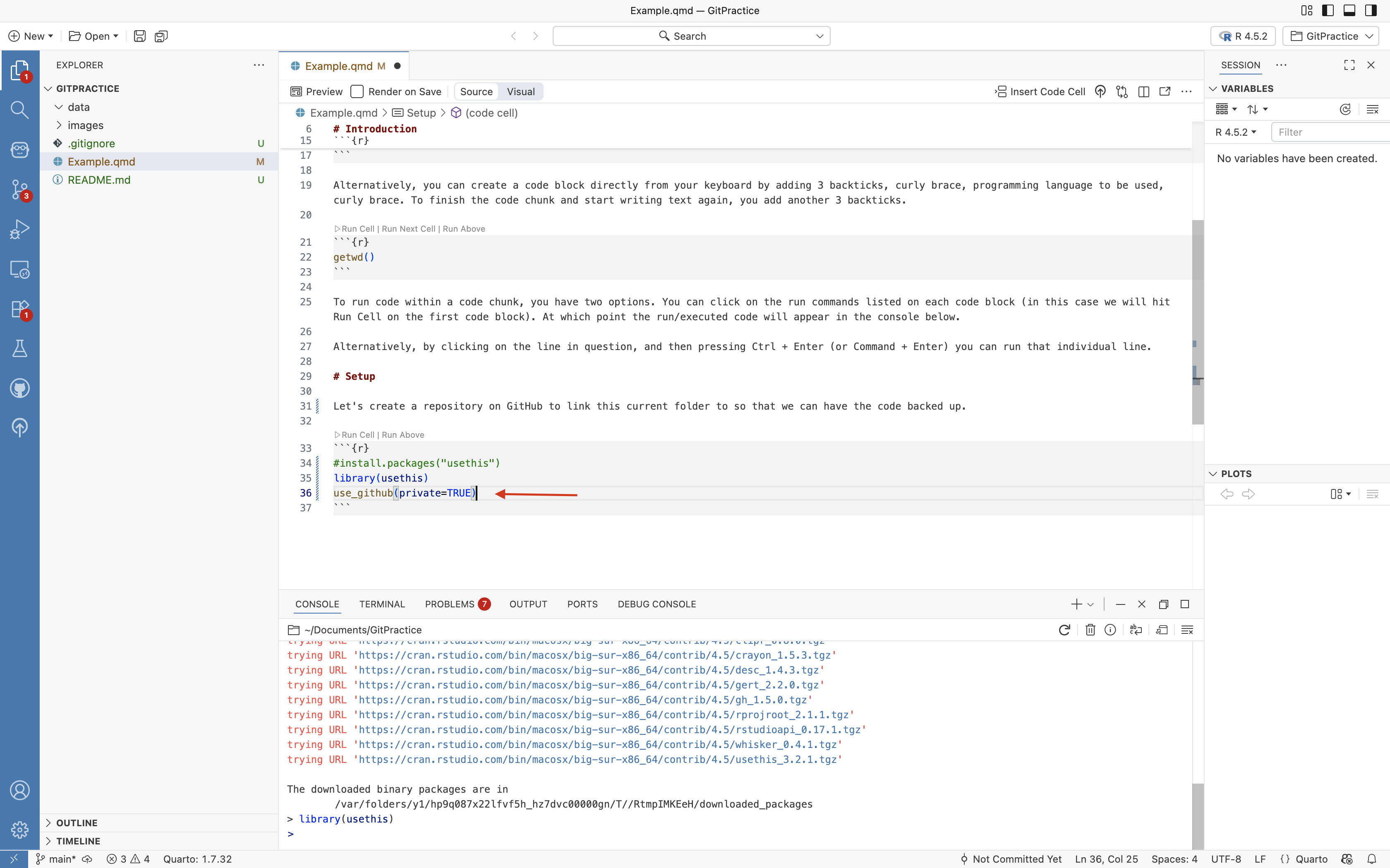Expand the OUTLINE section
1390x868 pixels.
pyautogui.click(x=77, y=822)
